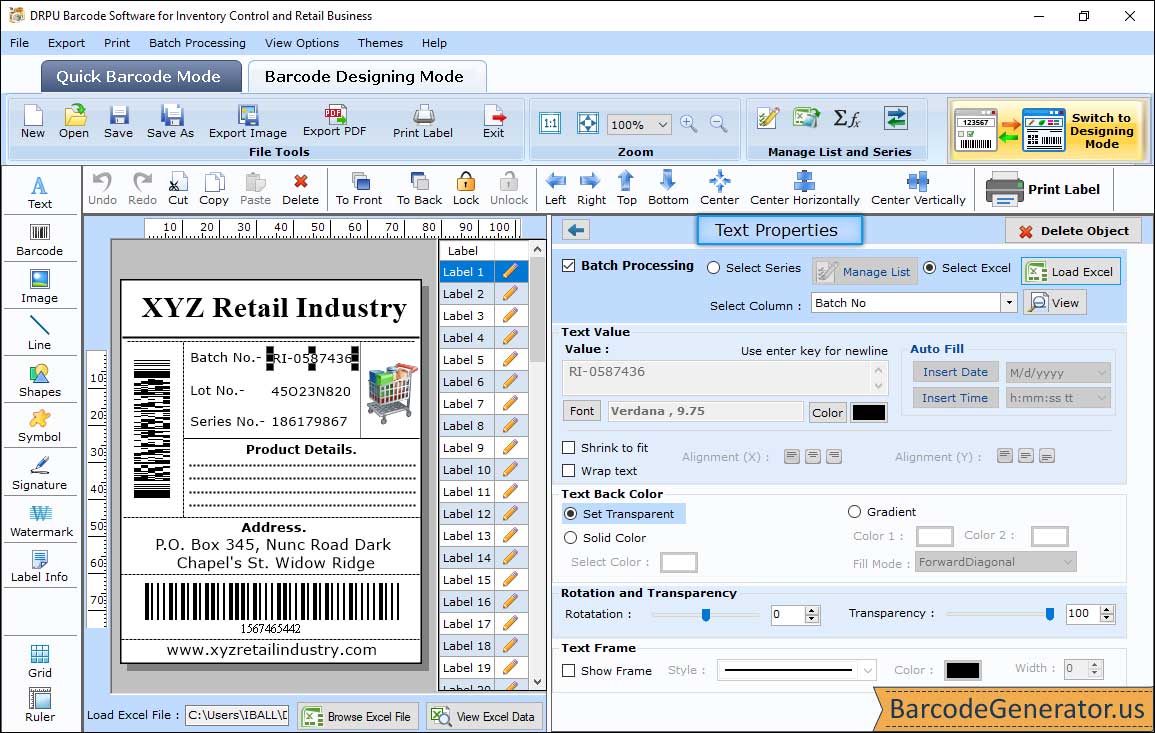Open the zoom percentage dropdown
The height and width of the screenshot is (733, 1155).
(x=662, y=124)
